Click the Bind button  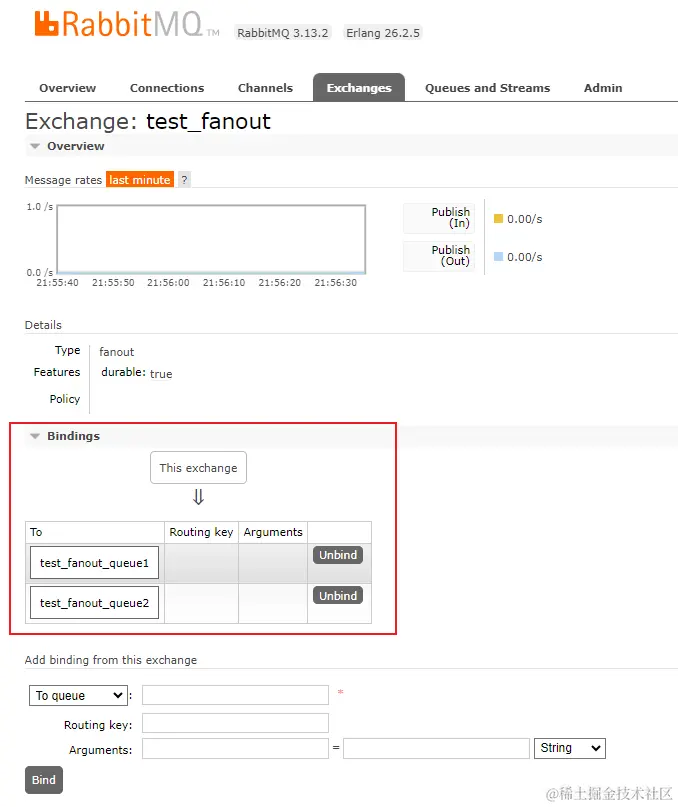44,780
